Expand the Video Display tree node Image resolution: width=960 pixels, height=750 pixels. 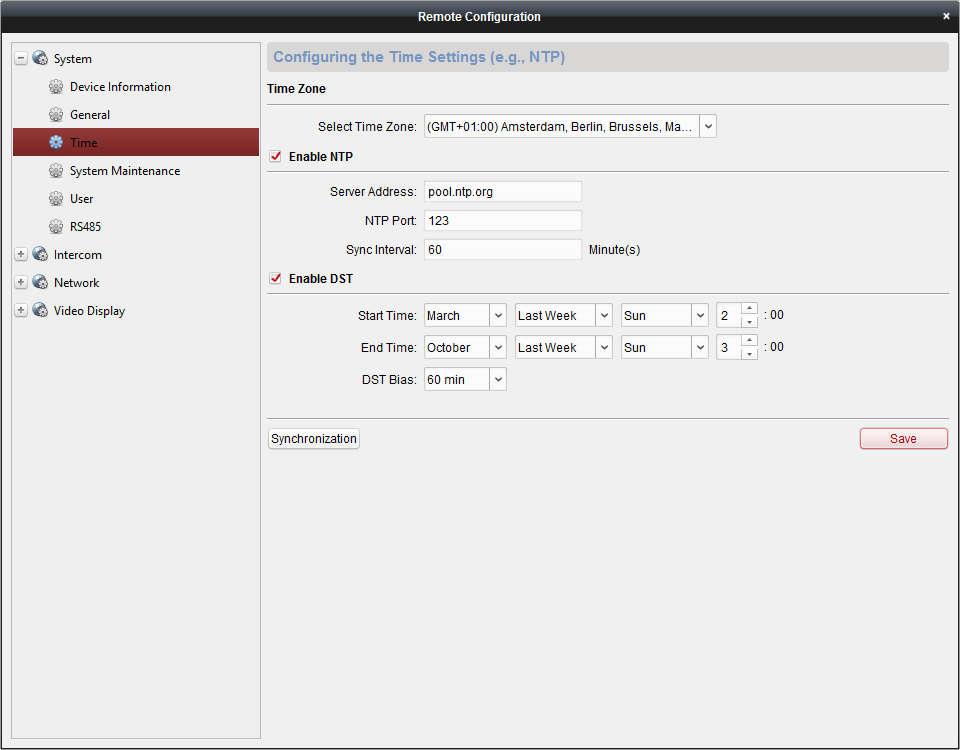[21, 310]
